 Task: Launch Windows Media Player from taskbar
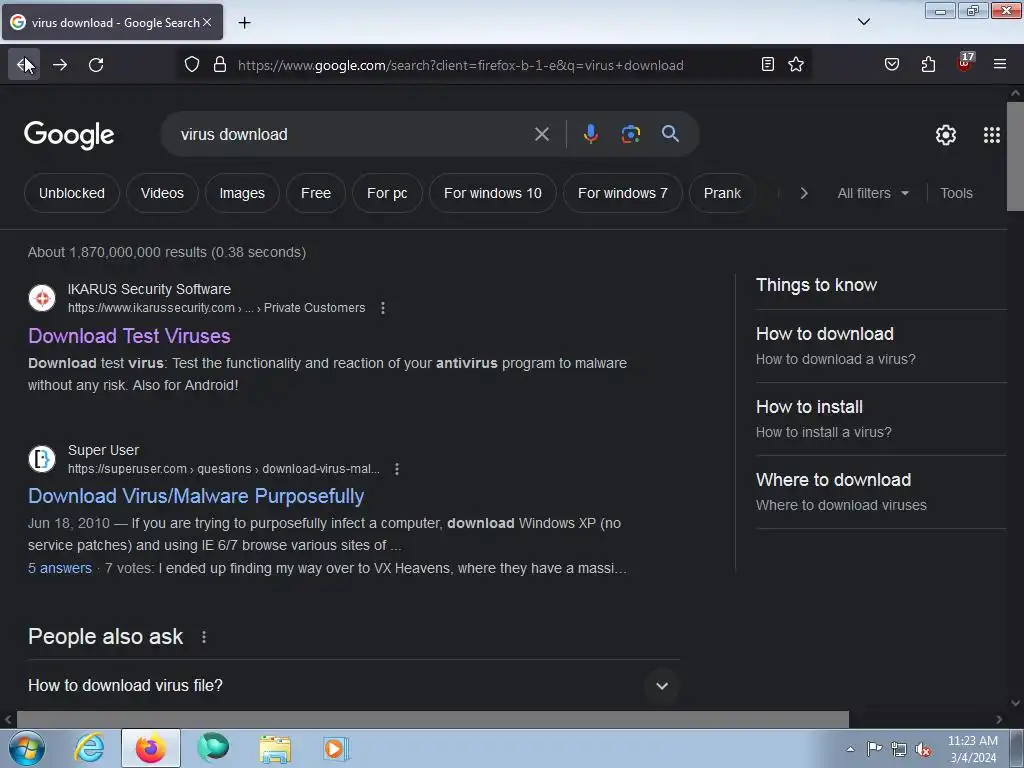[336, 748]
